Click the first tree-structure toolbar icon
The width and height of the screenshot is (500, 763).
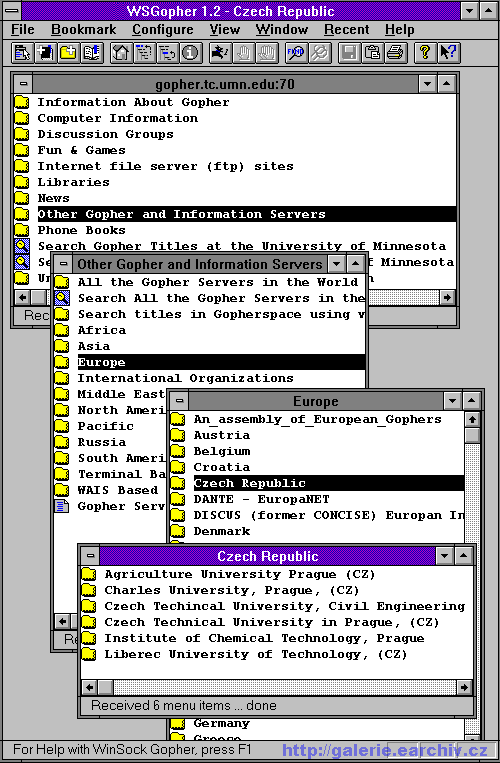[x=144, y=52]
